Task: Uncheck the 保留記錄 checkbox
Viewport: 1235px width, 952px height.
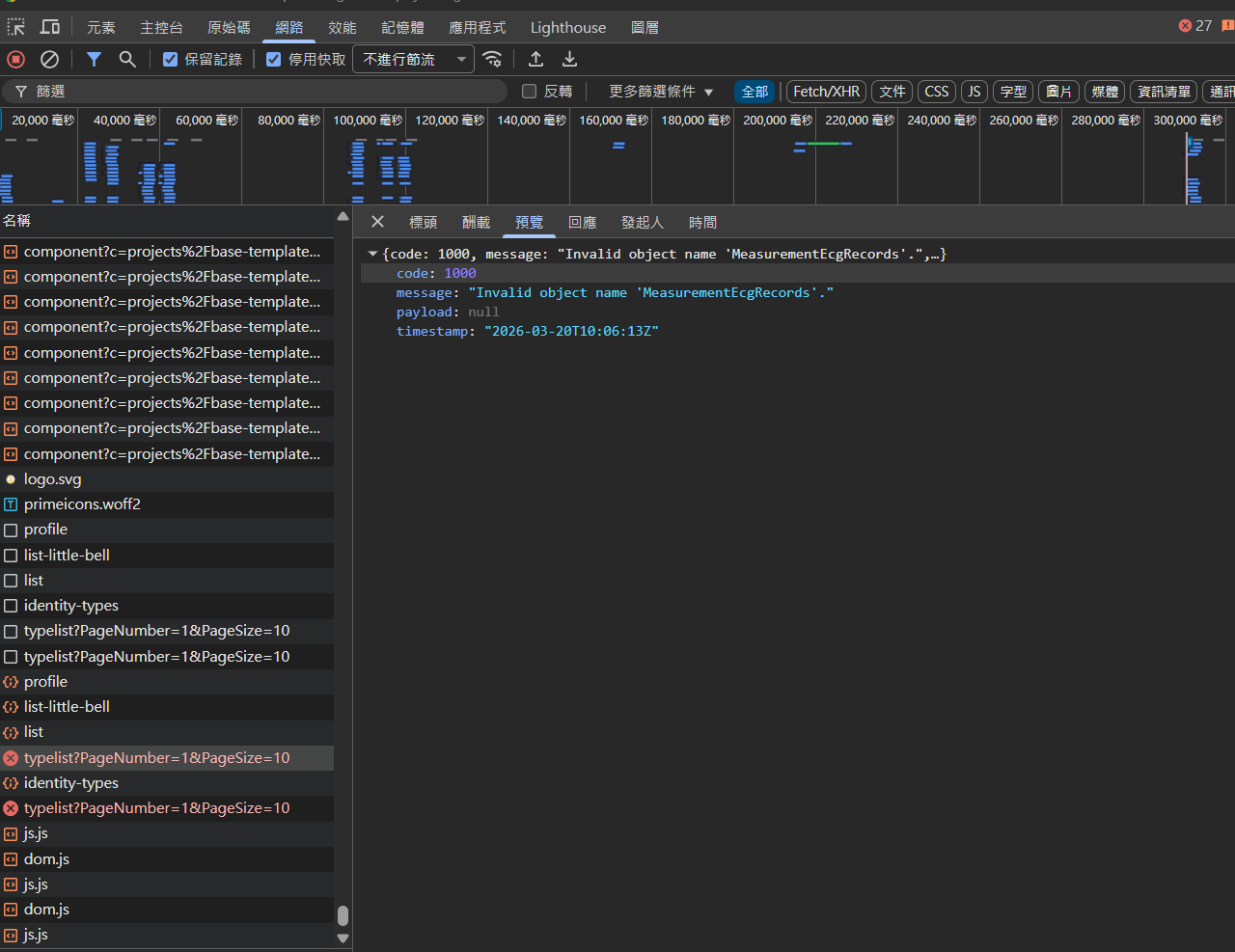Action: click(171, 60)
